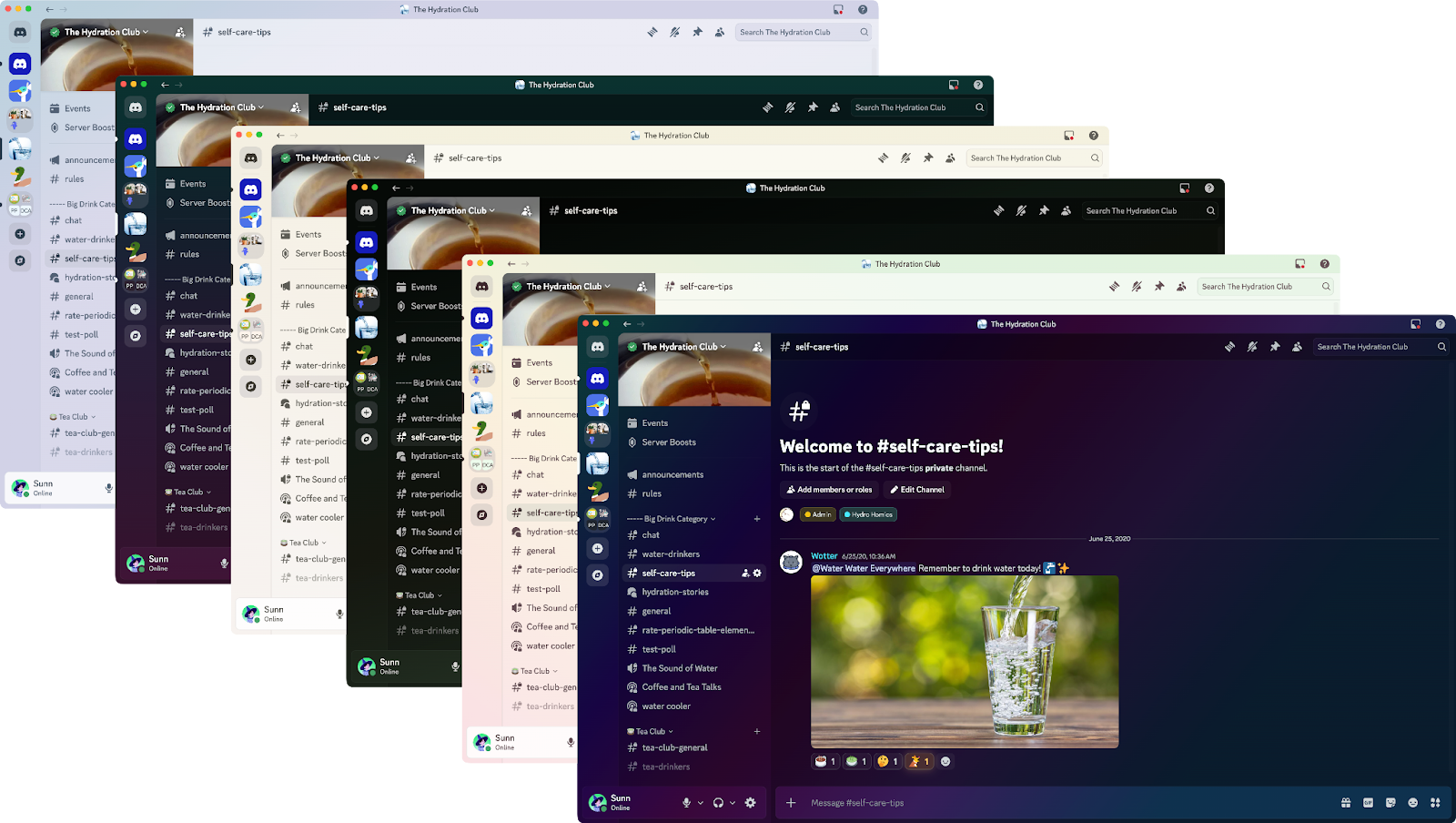Open the sticker picker

click(1390, 802)
